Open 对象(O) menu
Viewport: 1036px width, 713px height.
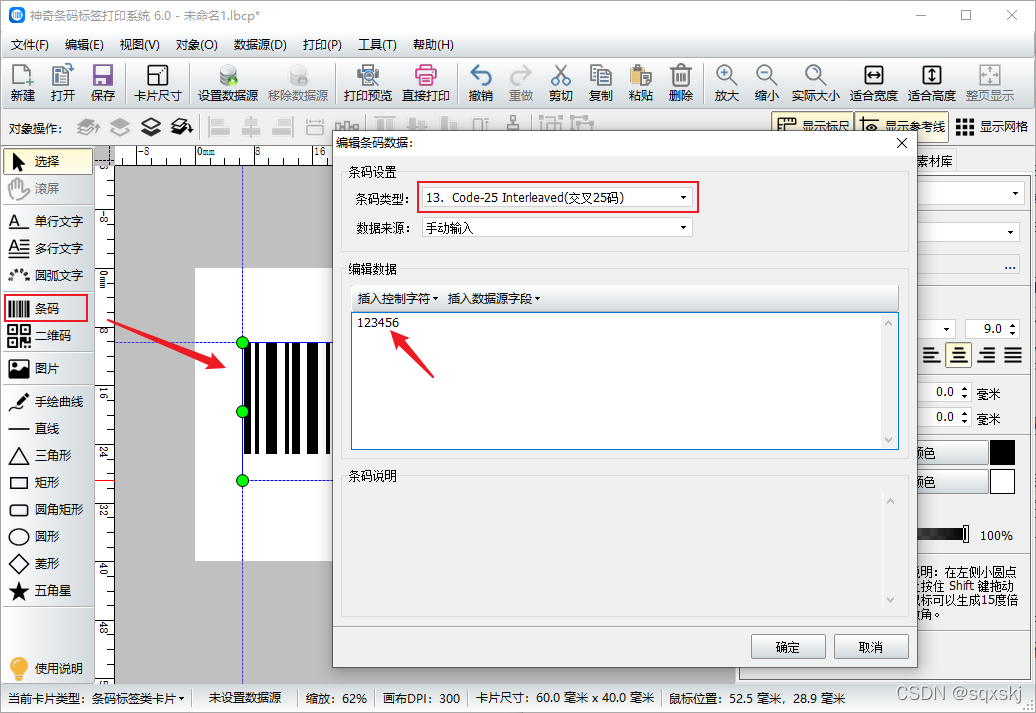point(196,45)
